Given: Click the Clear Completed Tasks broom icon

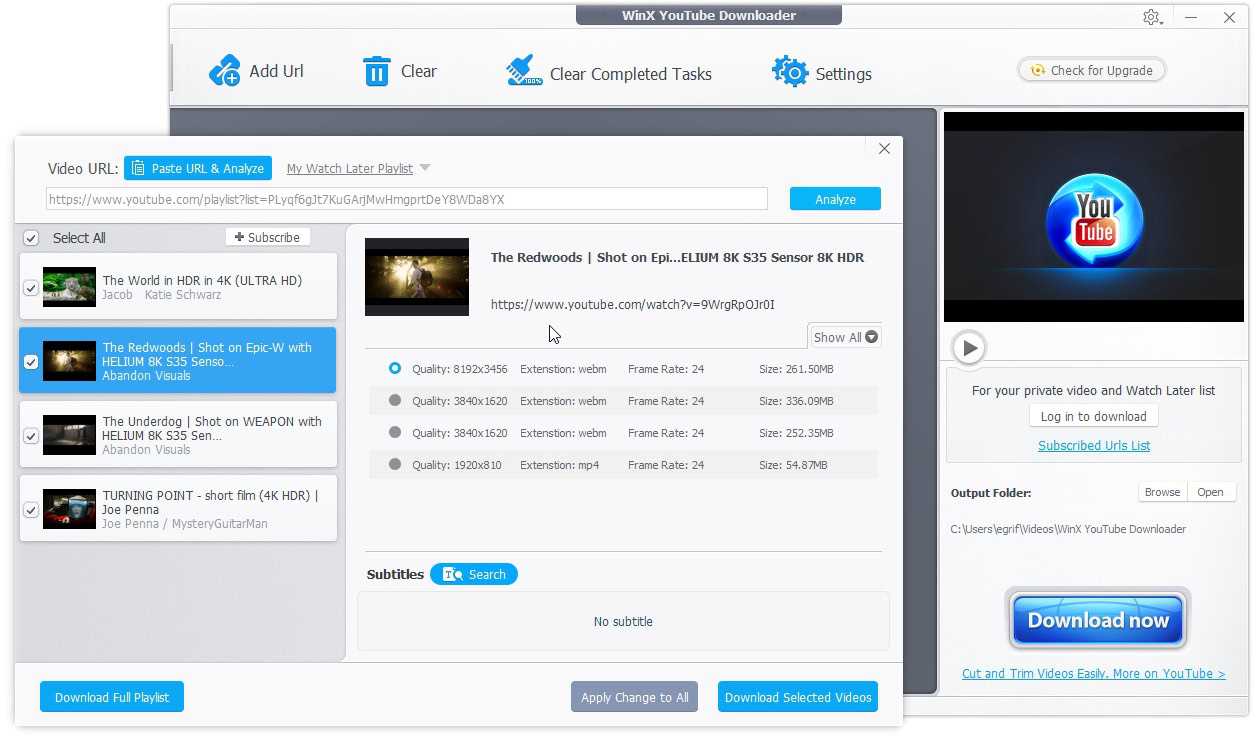Looking at the screenshot, I should click(x=524, y=72).
